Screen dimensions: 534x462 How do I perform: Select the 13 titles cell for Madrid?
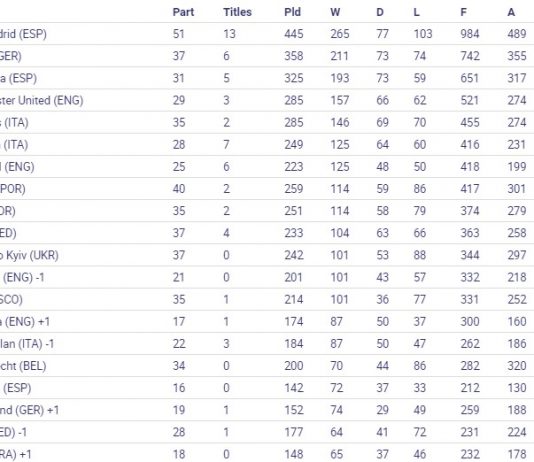pyautogui.click(x=230, y=34)
